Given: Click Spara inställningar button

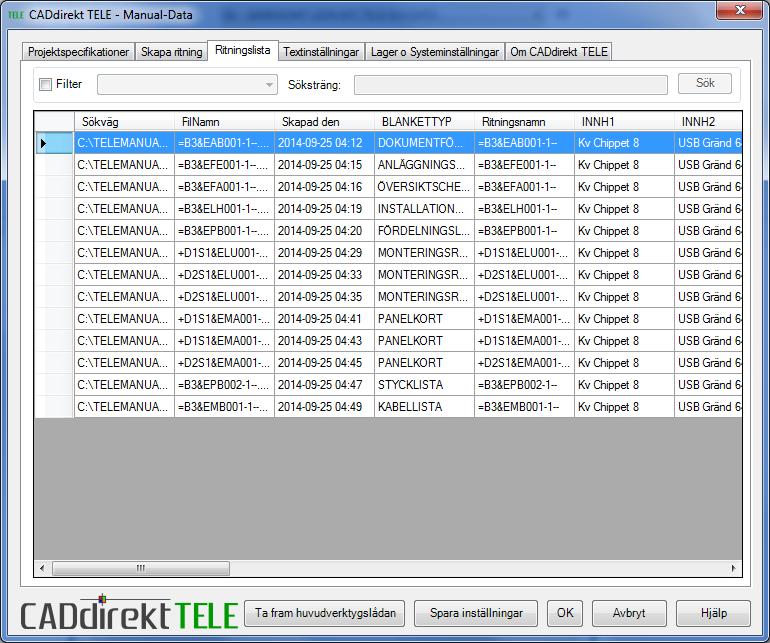Looking at the screenshot, I should coord(476,613).
